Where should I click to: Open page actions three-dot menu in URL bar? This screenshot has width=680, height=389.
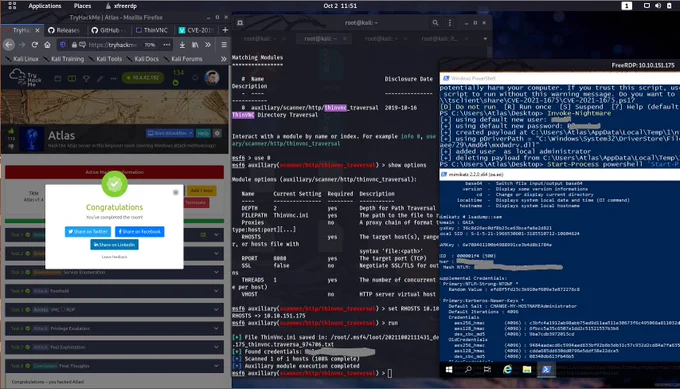[x=167, y=44]
